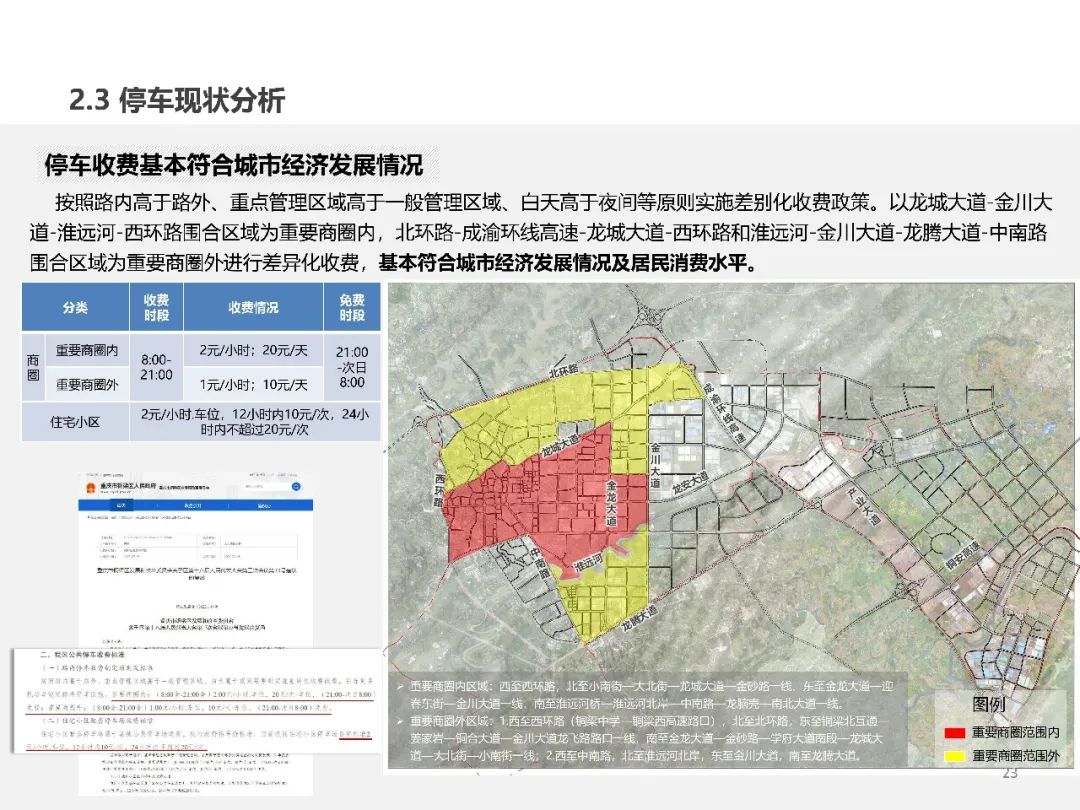Click the "2元/小时；20元/天" fee cell
This screenshot has width=1080, height=810.
pos(253,351)
